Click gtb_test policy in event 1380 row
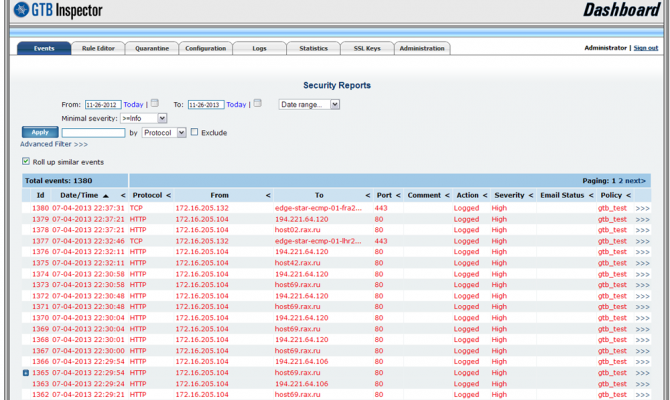Image resolution: width=670 pixels, height=400 pixels. [612, 208]
